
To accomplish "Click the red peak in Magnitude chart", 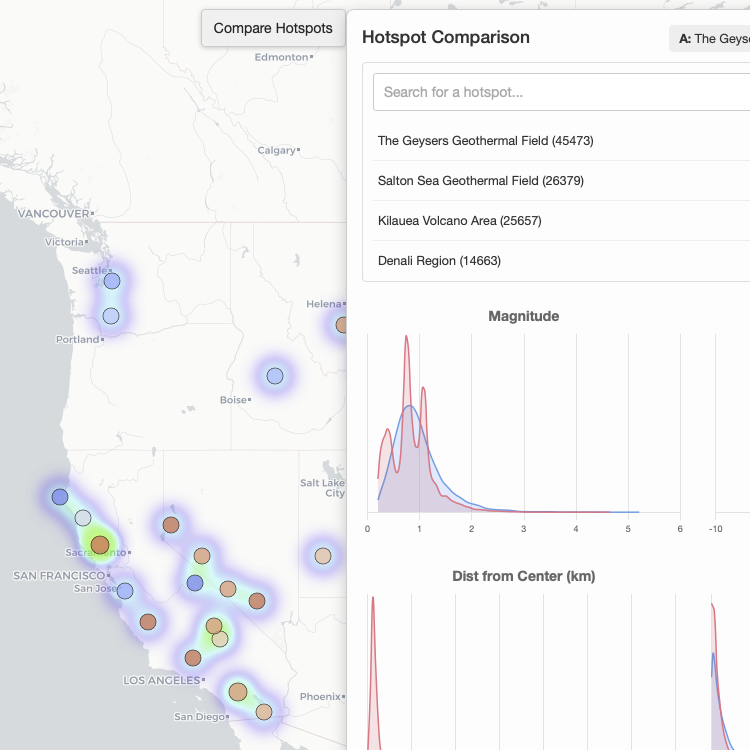I will [x=407, y=340].
